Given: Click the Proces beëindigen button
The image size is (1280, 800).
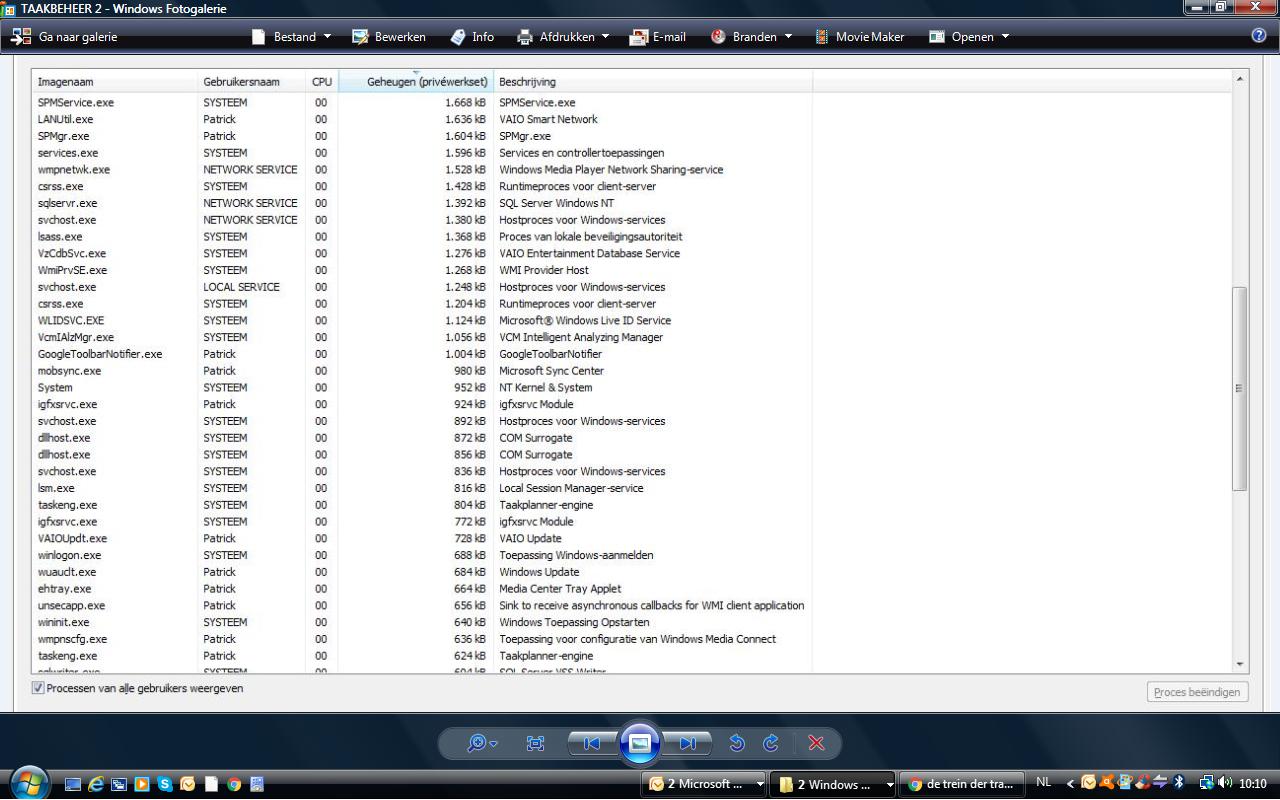Looking at the screenshot, I should (1197, 692).
